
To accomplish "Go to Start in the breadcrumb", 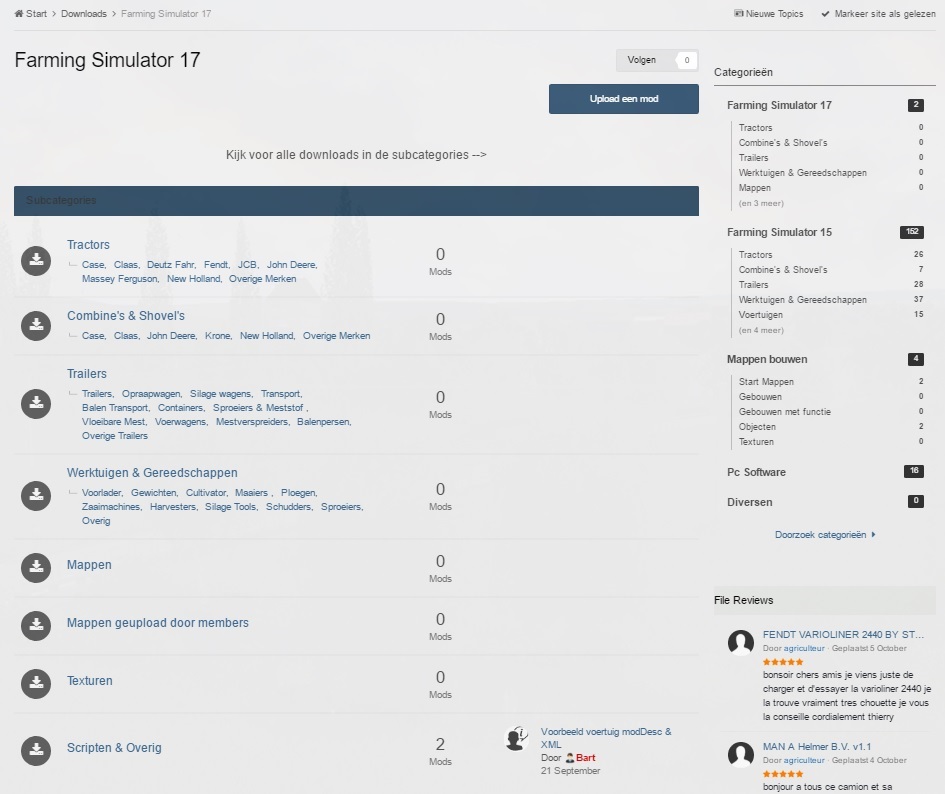I will tap(36, 13).
